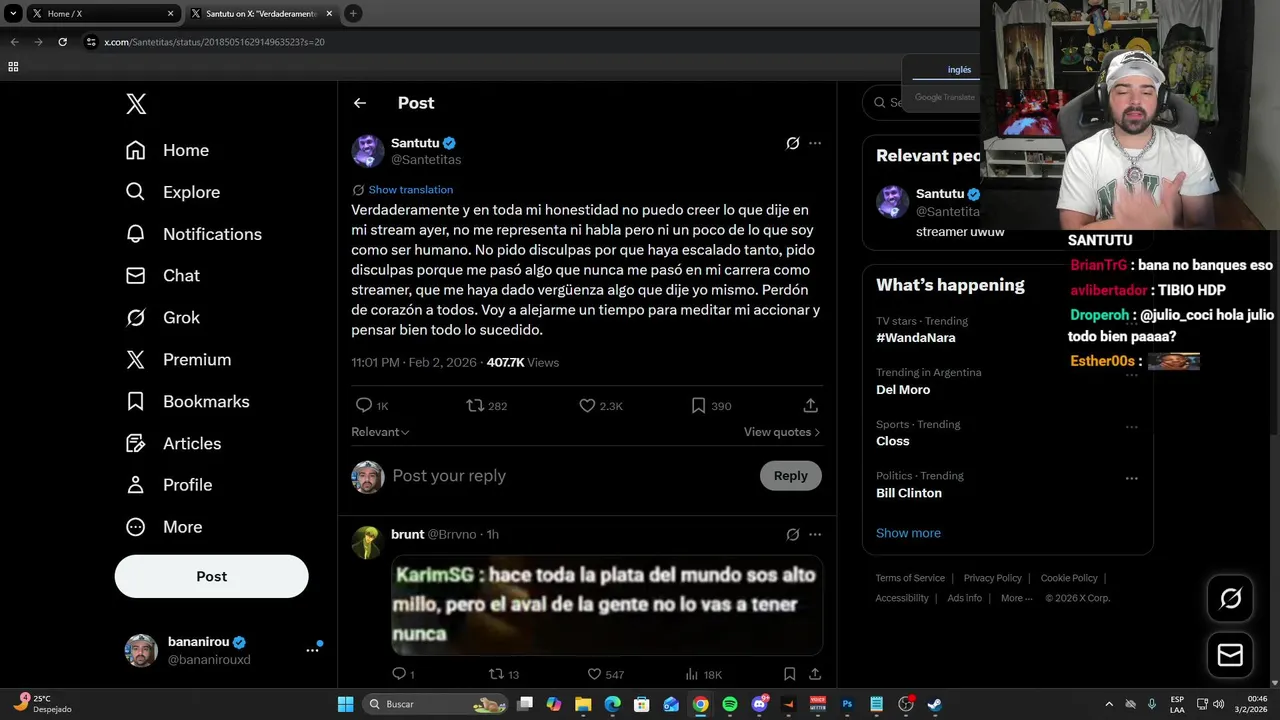Expand the Relevant sort dropdown
The width and height of the screenshot is (1280, 720).
point(380,432)
